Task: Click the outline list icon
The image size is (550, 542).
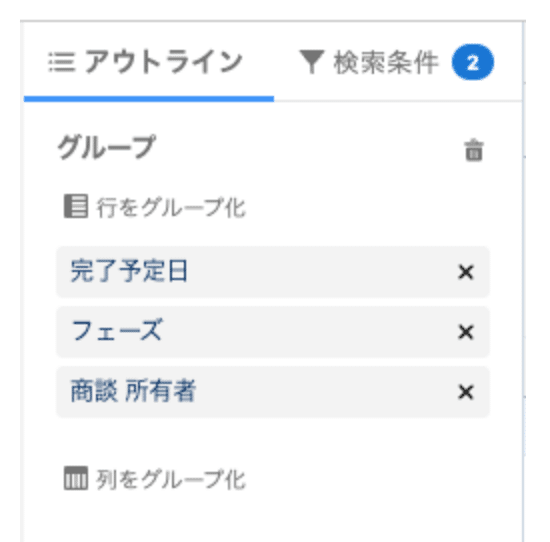Action: pos(61,62)
